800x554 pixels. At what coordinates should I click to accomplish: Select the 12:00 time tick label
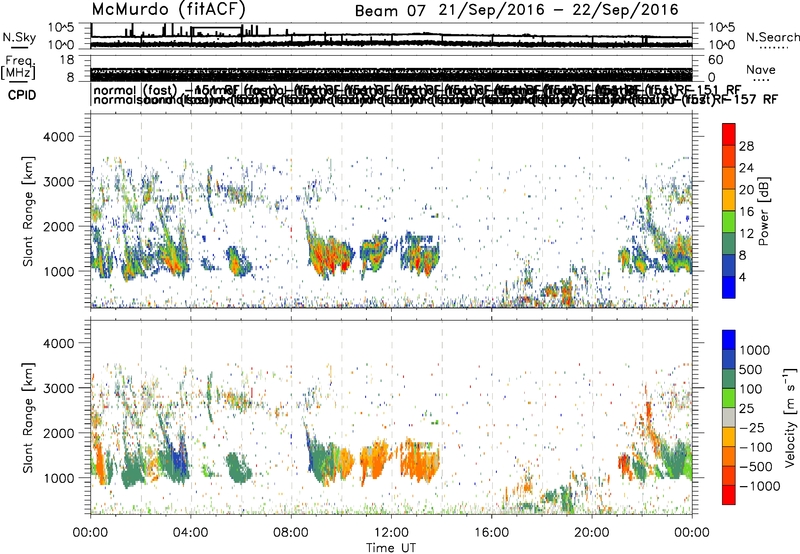click(391, 533)
